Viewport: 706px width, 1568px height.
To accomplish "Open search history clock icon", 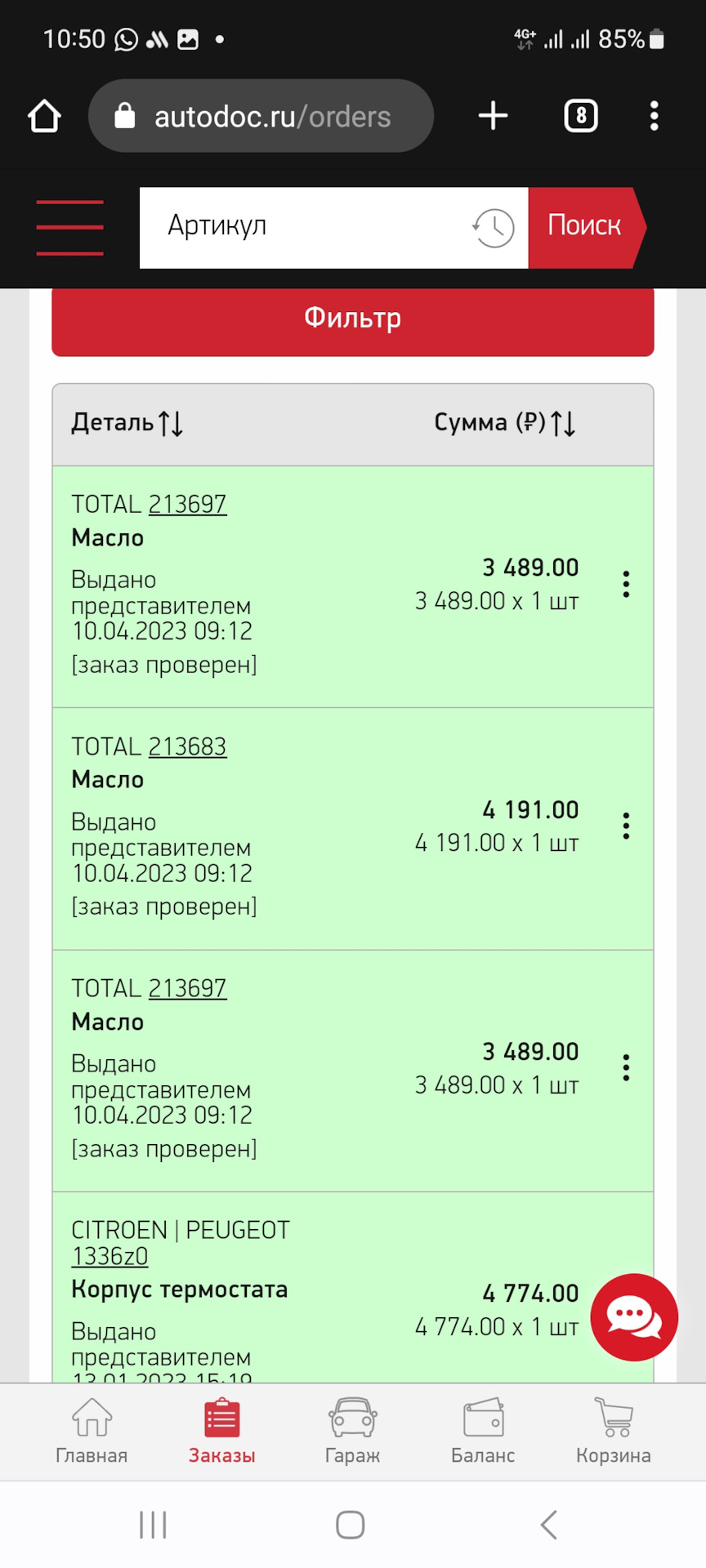I will point(493,228).
